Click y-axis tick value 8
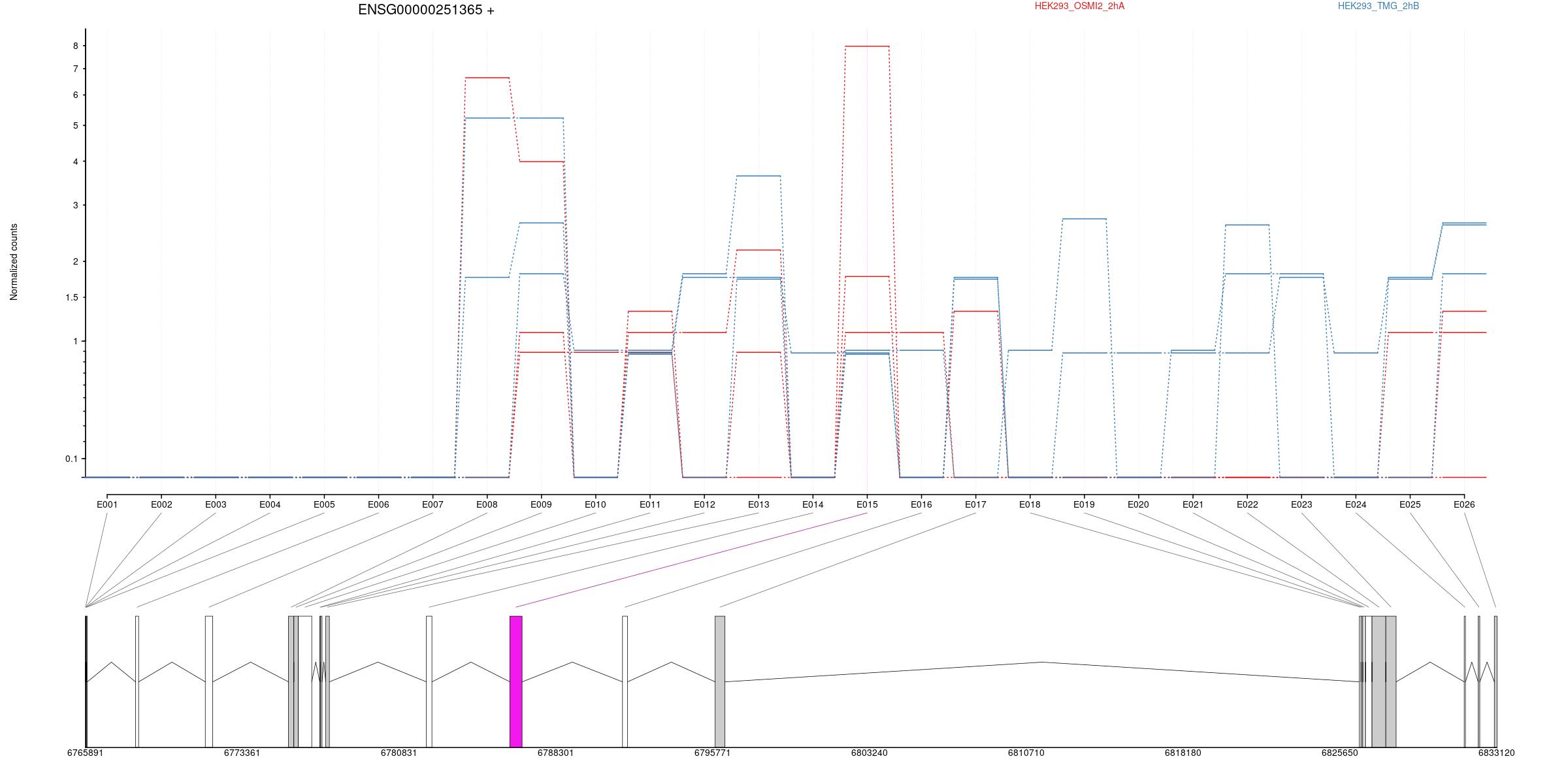The height and width of the screenshot is (784, 1568). 76,46
